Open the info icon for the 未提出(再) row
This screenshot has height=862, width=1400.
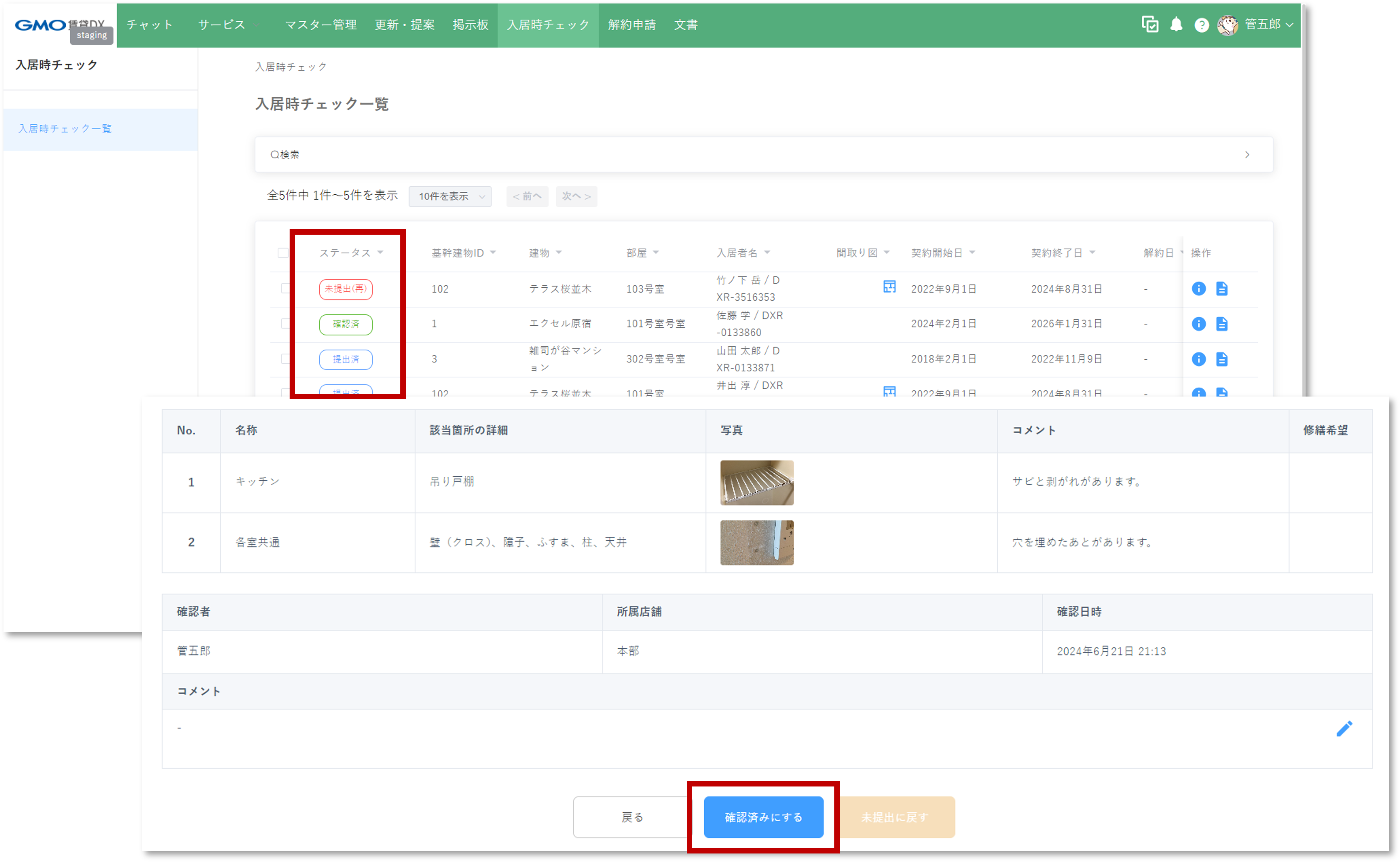coord(1199,289)
